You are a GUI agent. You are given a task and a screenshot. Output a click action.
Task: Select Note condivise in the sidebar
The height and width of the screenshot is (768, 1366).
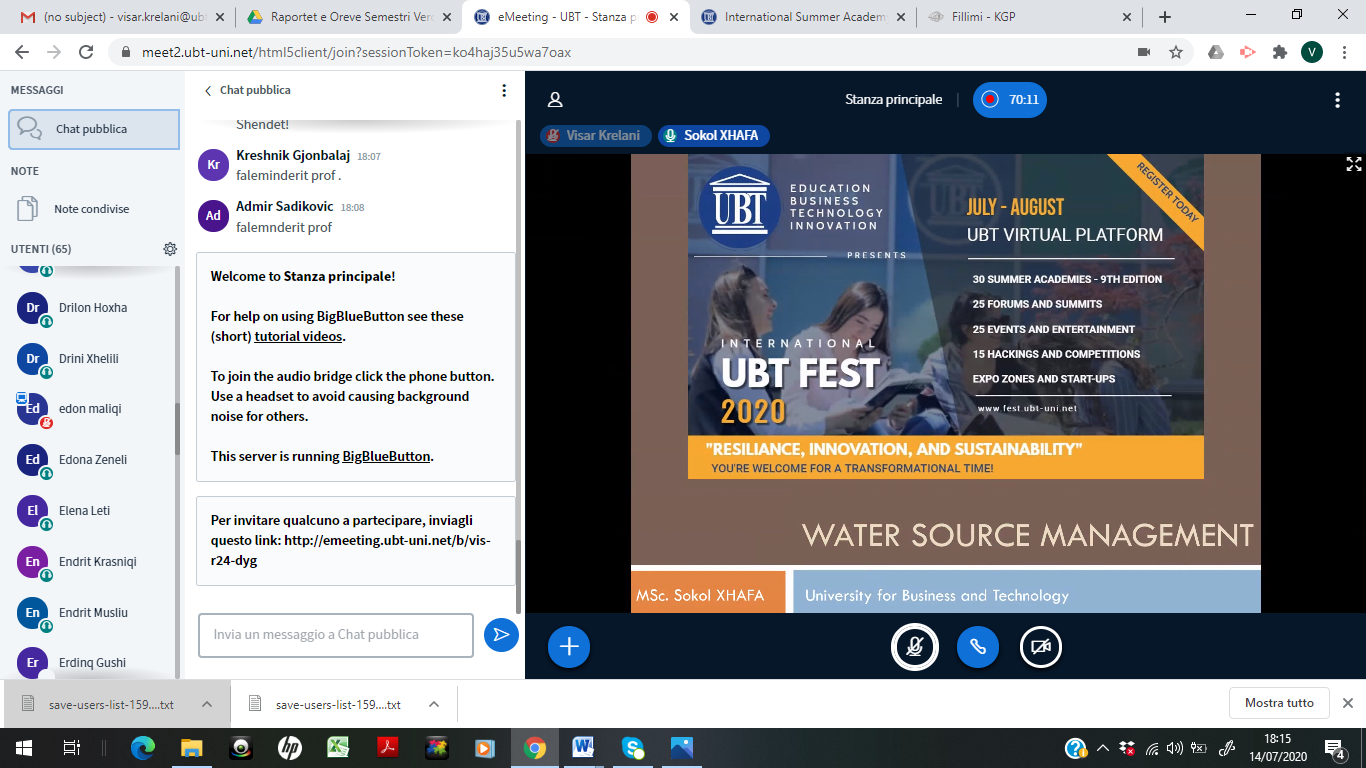(91, 209)
